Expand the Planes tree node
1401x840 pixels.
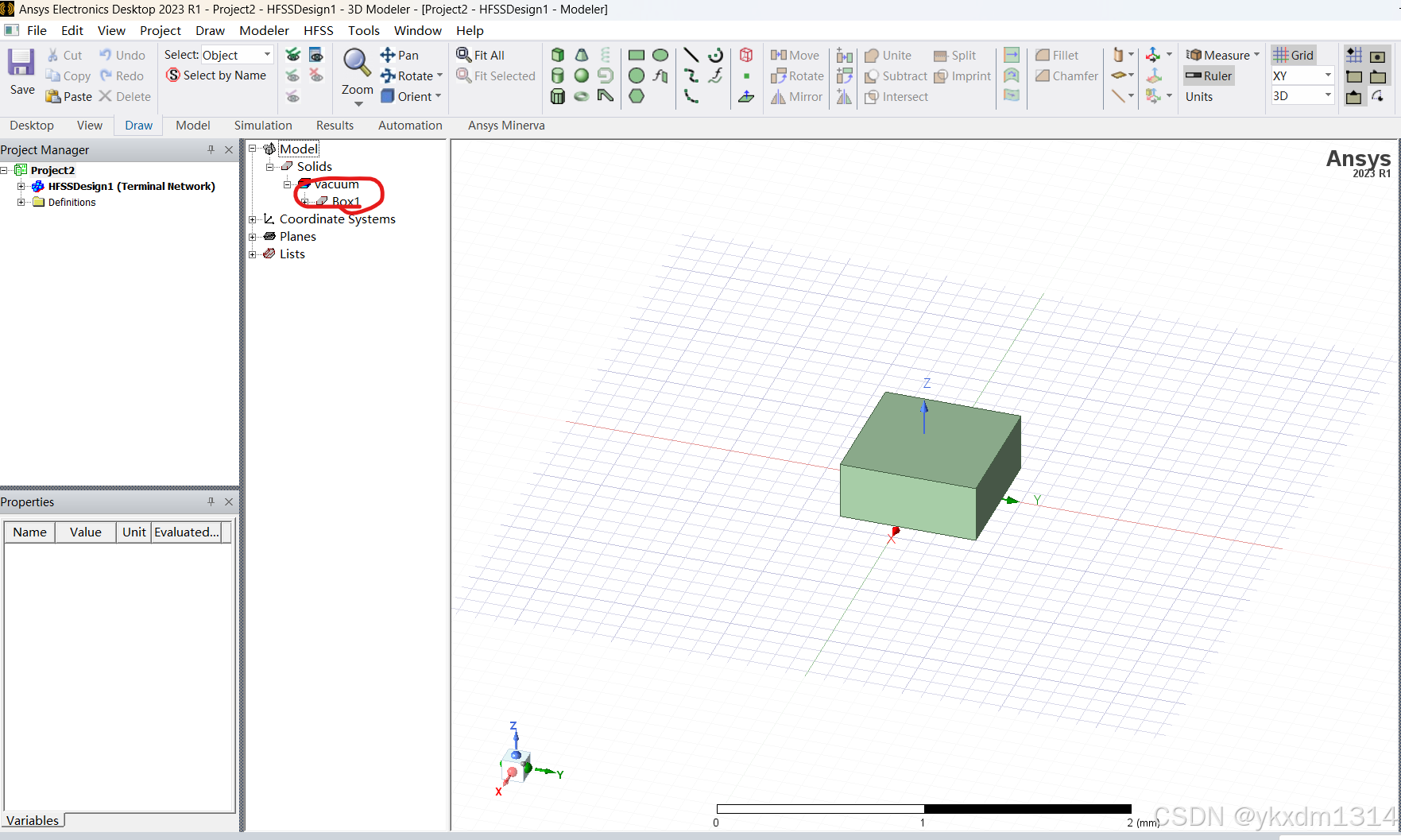(x=253, y=237)
